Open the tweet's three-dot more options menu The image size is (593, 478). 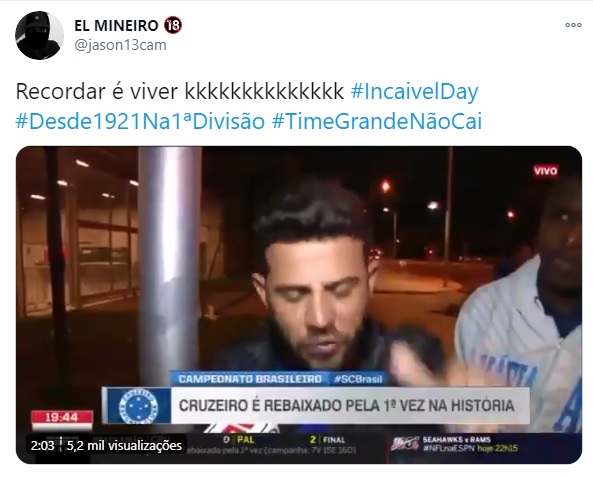pos(573,25)
